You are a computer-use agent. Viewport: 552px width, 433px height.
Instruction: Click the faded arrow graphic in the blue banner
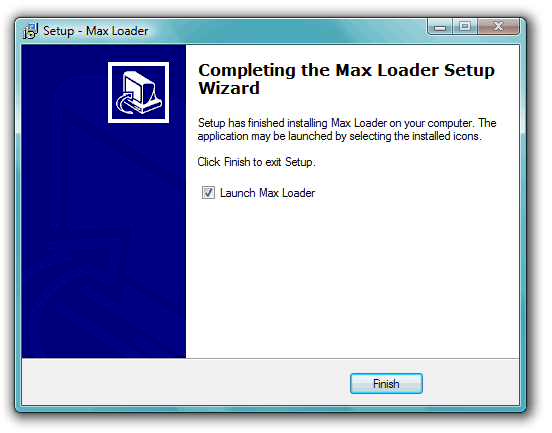pyautogui.click(x=88, y=261)
